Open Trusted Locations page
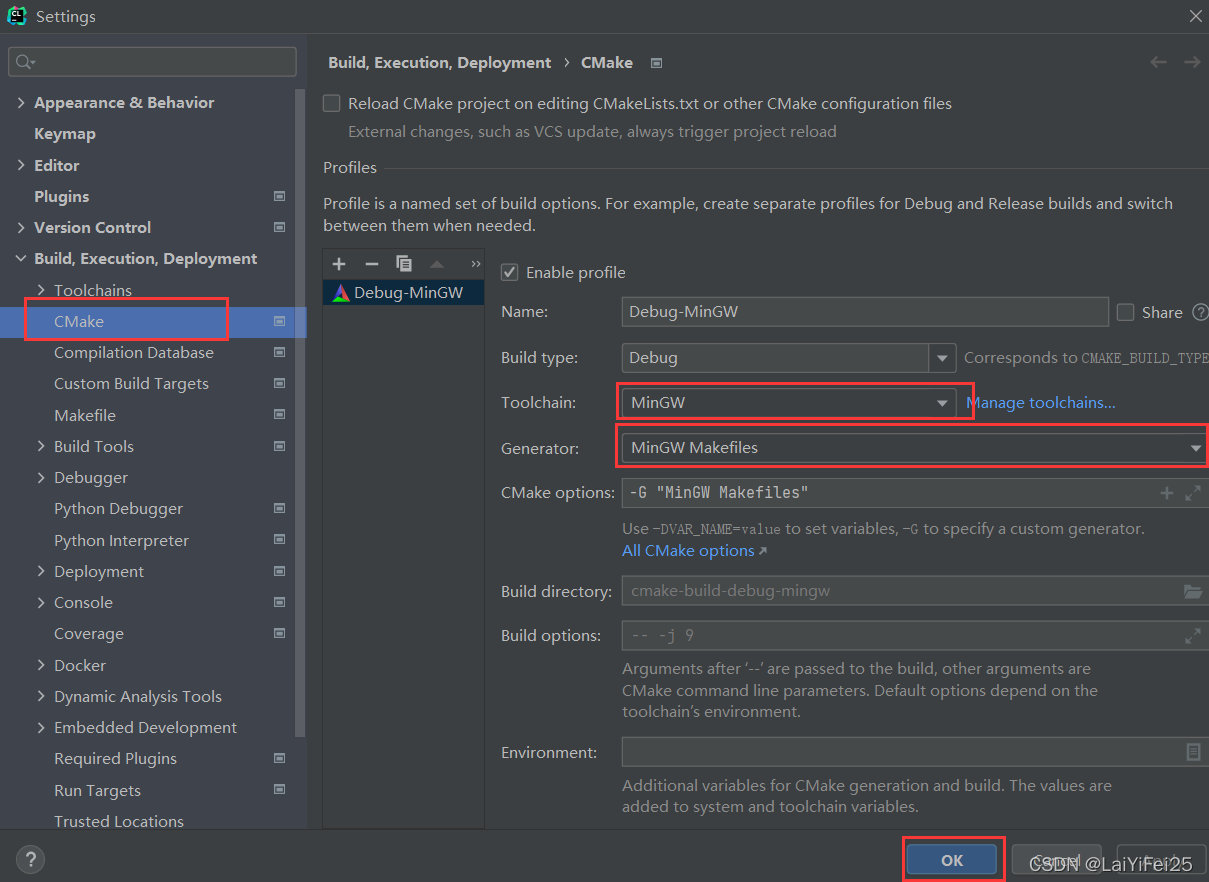Viewport: 1209px width, 882px height. (119, 821)
